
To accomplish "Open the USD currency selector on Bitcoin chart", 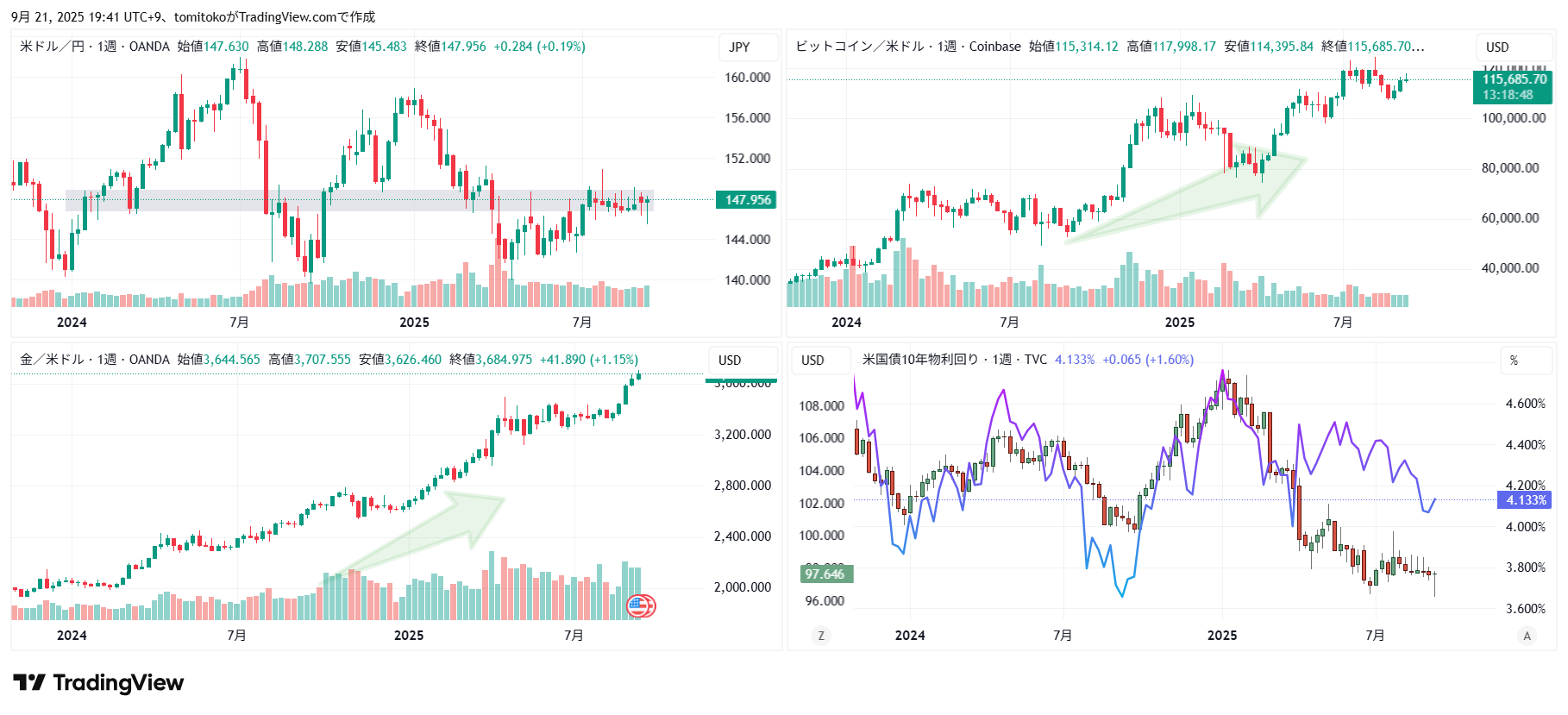I will pos(1497,47).
